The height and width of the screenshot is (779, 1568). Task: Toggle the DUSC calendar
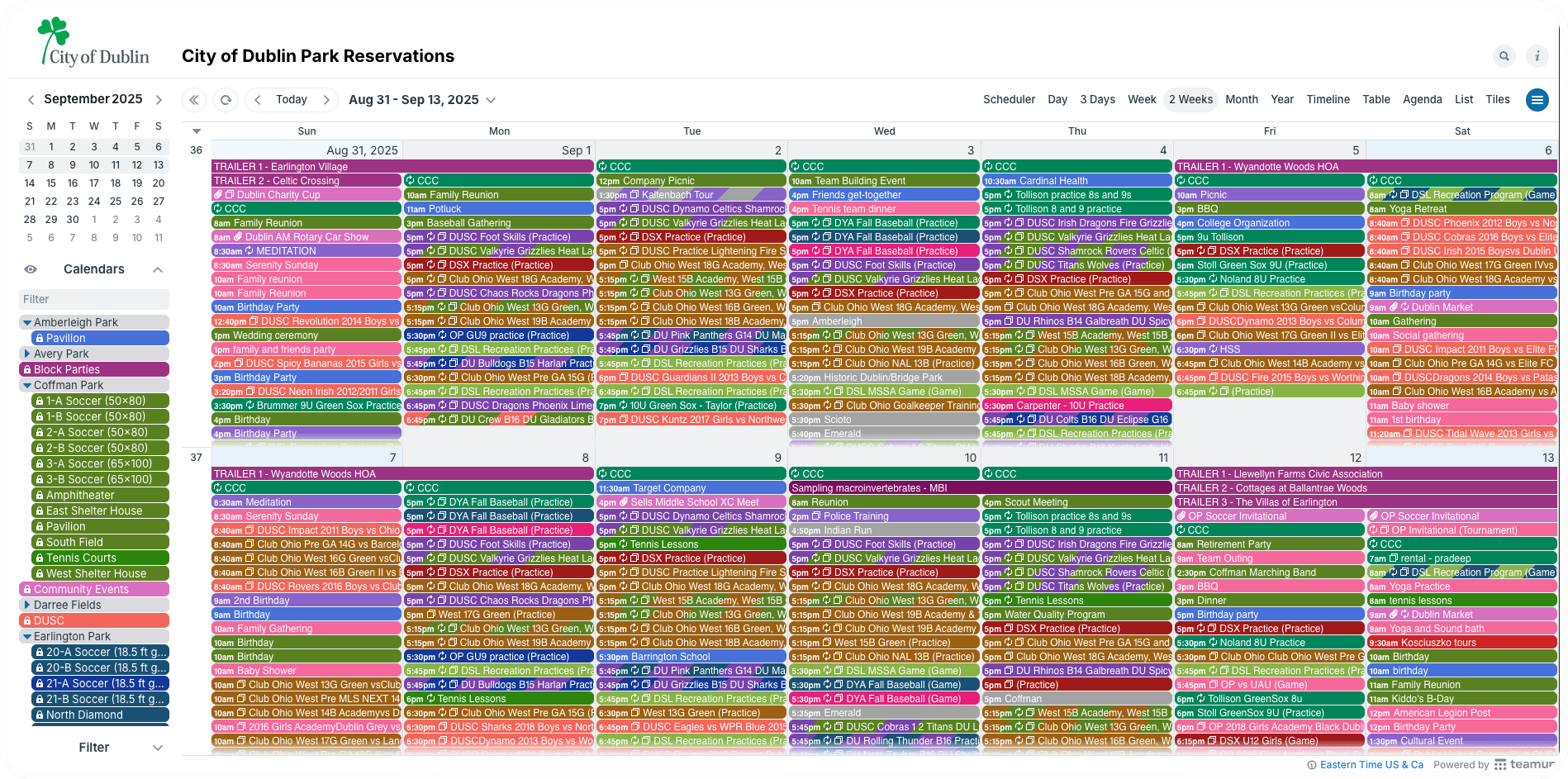93,620
